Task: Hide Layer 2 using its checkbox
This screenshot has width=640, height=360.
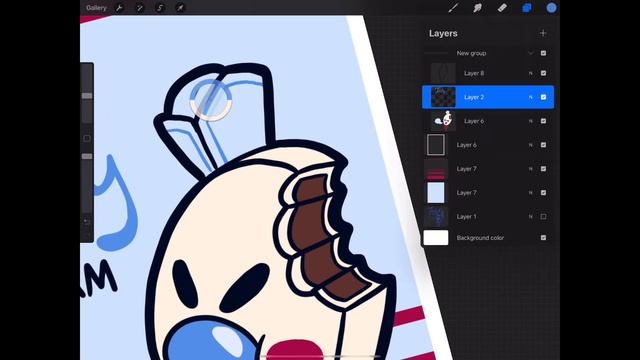Action: 543,97
